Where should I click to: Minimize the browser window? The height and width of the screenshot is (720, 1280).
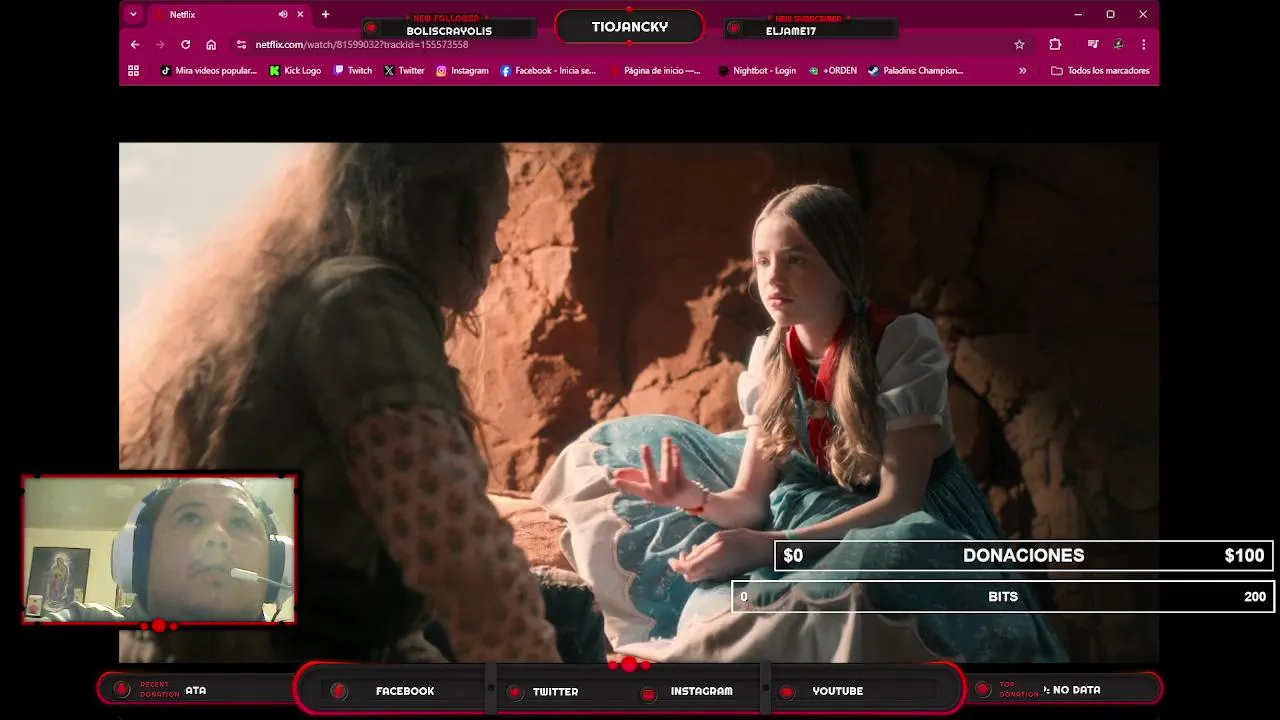(1078, 15)
